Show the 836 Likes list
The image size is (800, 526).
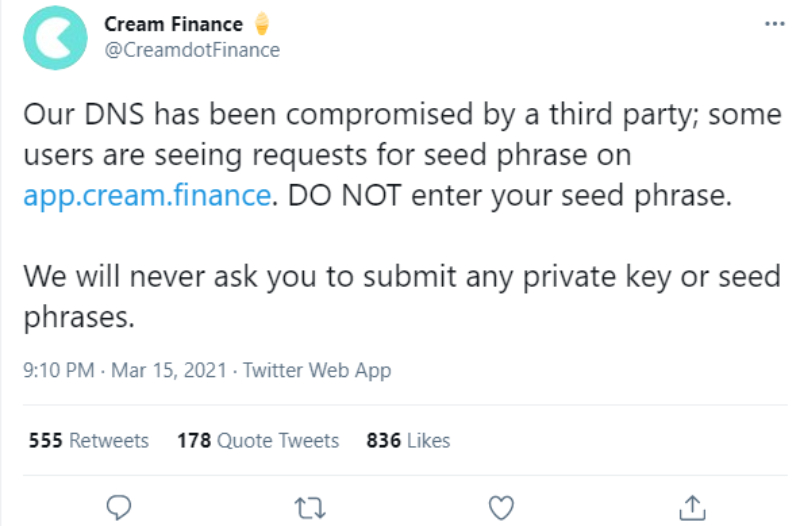click(x=408, y=440)
